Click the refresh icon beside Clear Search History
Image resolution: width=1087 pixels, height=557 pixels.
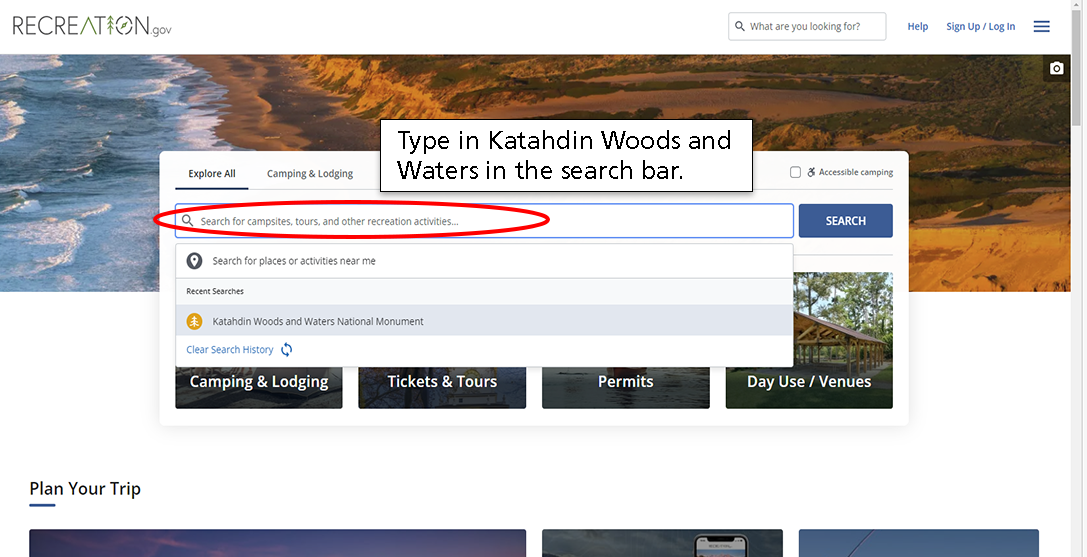tap(286, 350)
